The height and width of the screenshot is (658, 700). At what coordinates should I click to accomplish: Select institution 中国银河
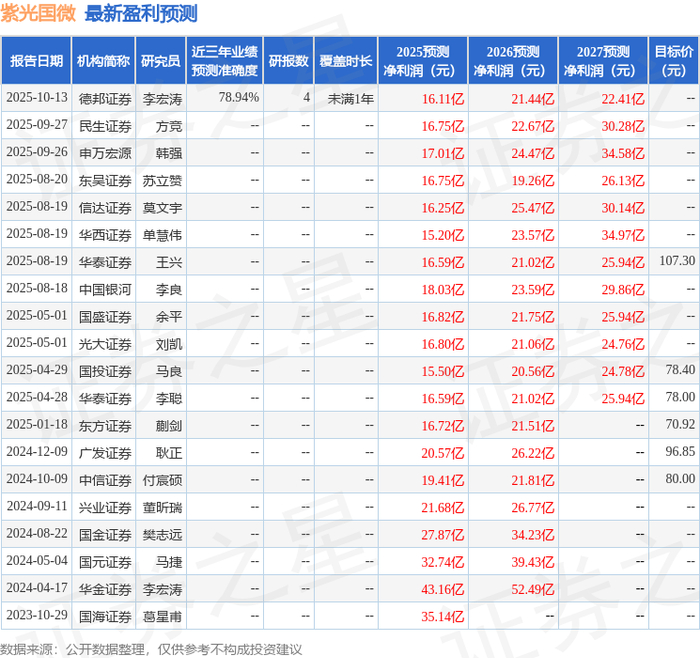[105, 290]
